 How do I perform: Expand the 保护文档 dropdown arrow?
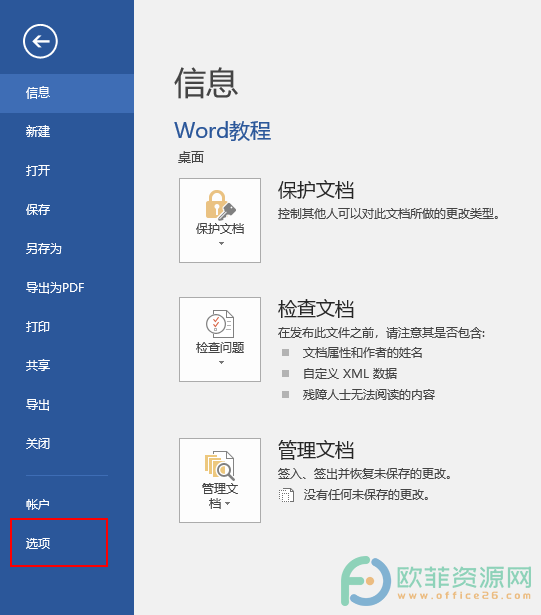(221, 244)
